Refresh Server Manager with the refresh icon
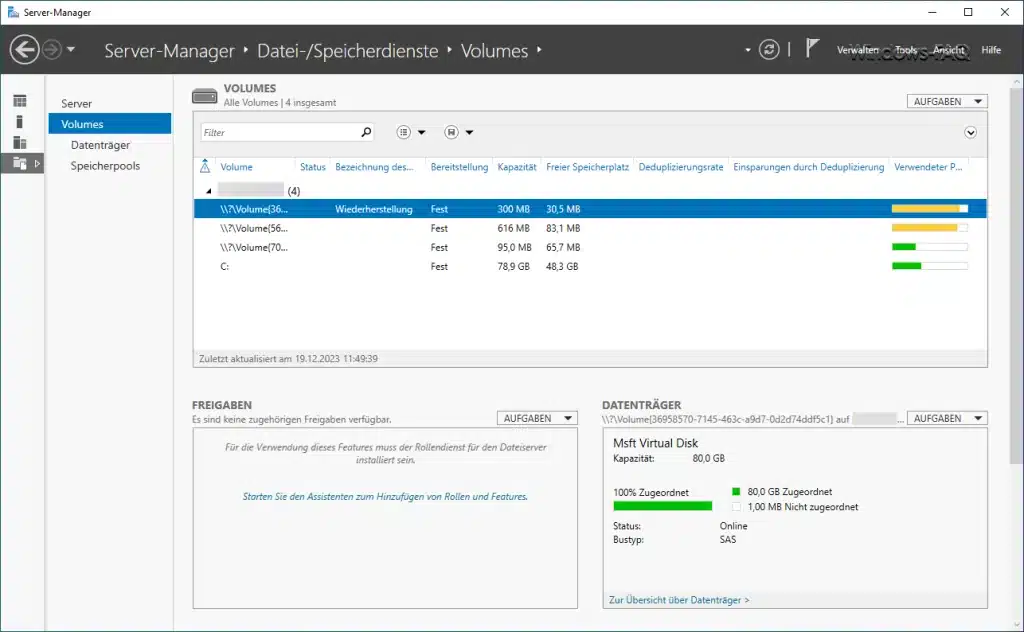Viewport: 1024px width, 632px height. (x=768, y=49)
